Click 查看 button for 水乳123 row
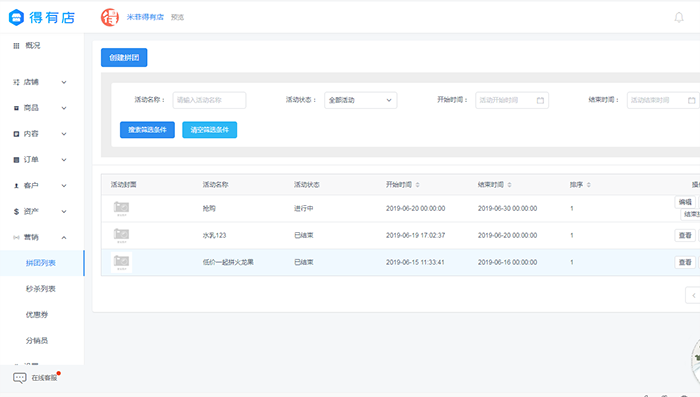Viewport: 700px width, 397px height. [685, 235]
